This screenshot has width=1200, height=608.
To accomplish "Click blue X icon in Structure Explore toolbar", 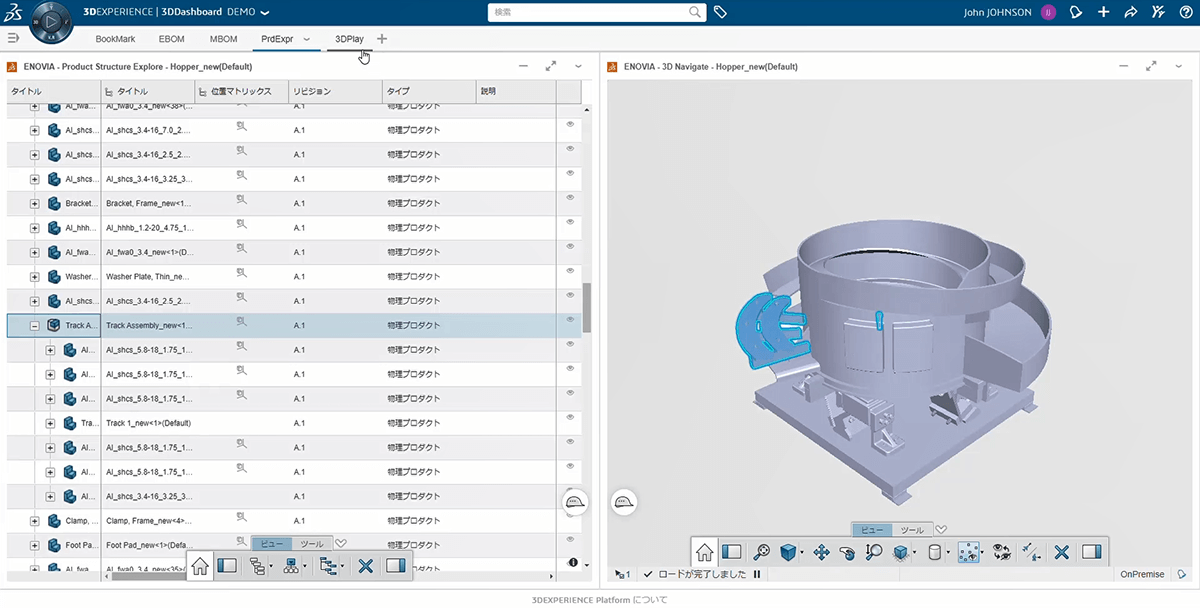I will click(365, 566).
